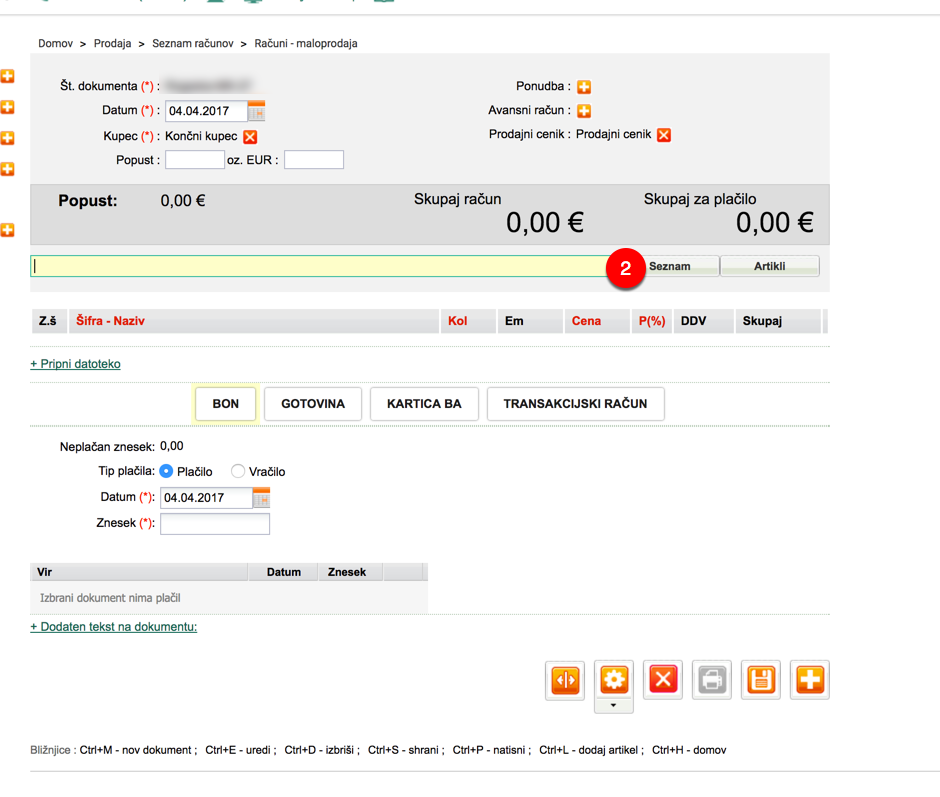Sort by the Šifra - Naziv column header
This screenshot has width=940, height=797.
[x=254, y=321]
